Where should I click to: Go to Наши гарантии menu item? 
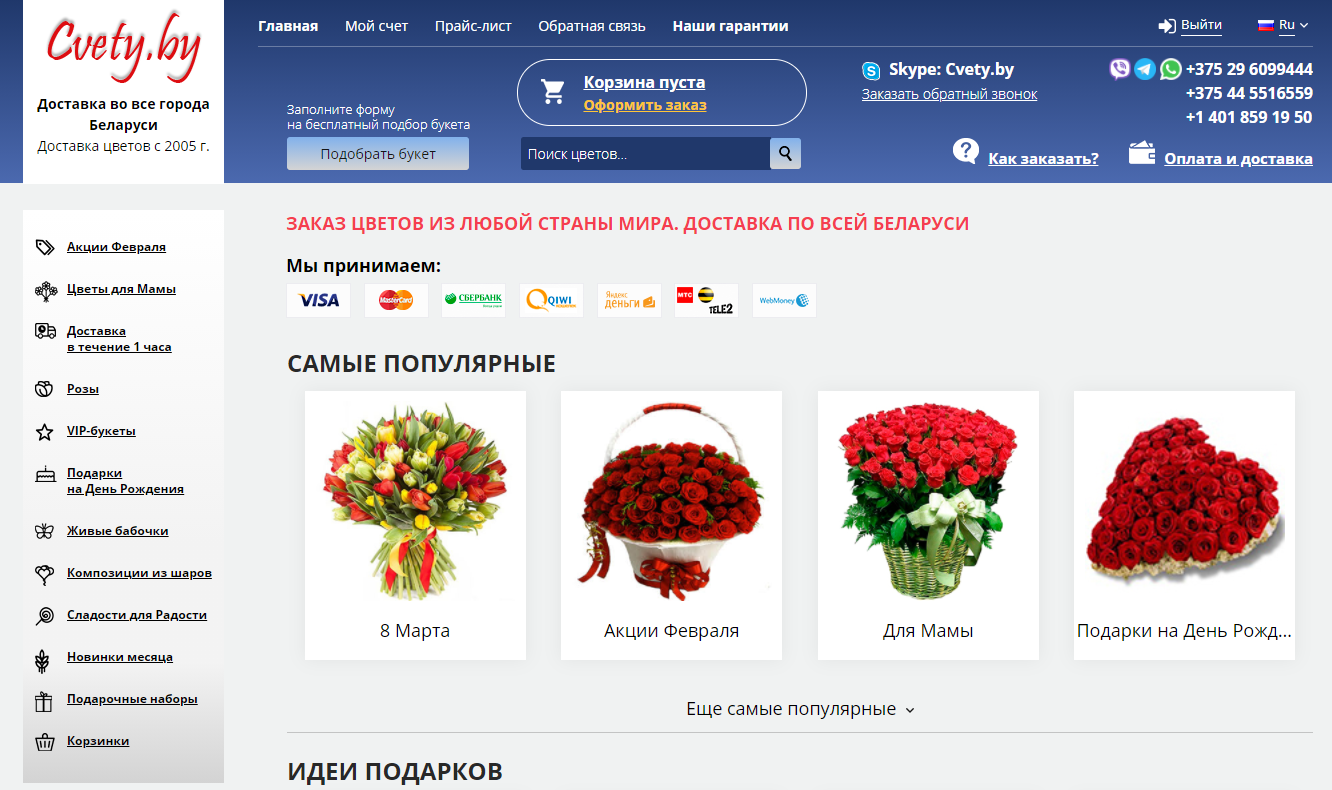[731, 26]
